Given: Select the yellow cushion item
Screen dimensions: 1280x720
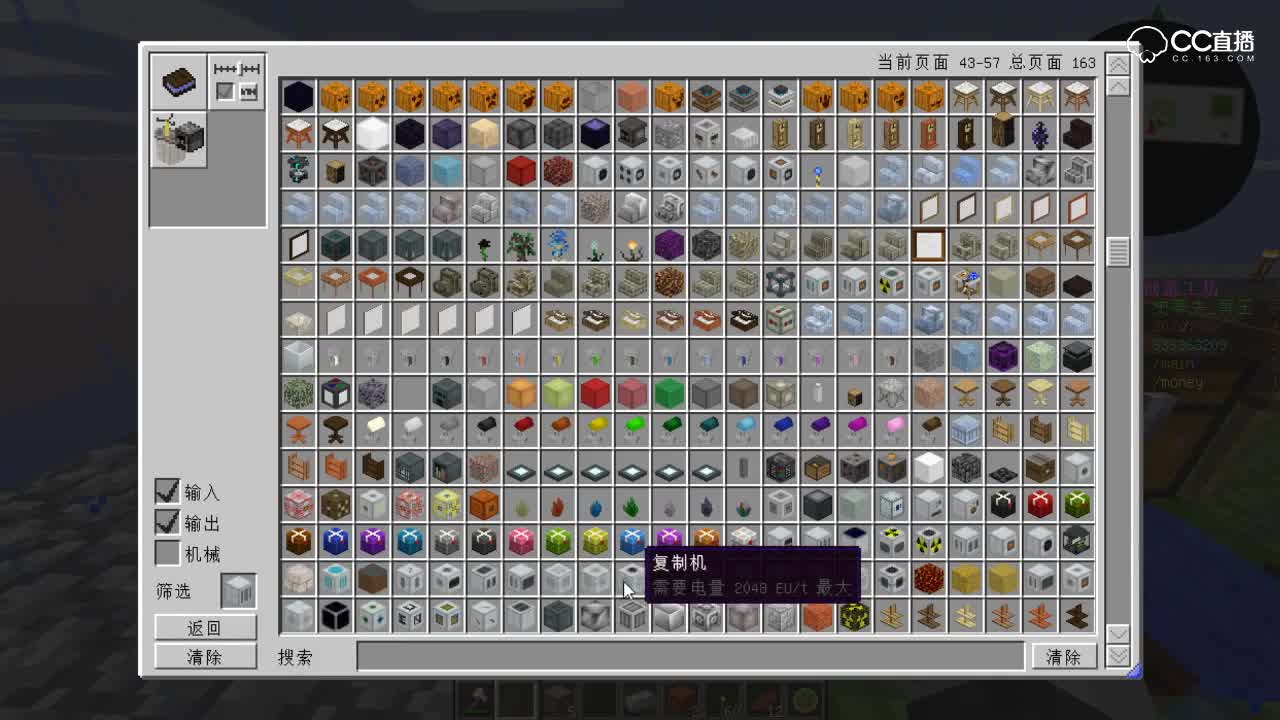Looking at the screenshot, I should coord(594,429).
